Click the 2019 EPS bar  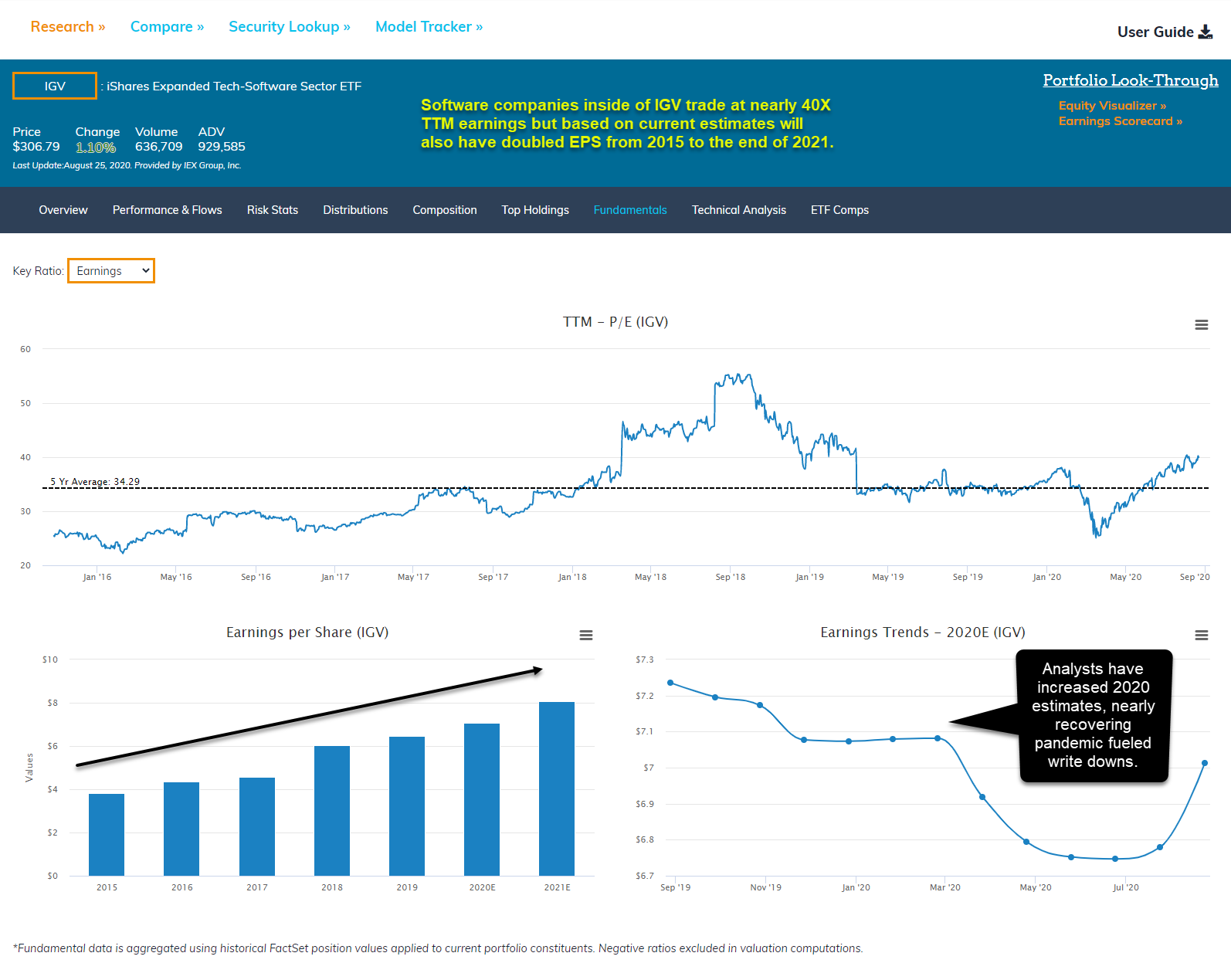click(407, 806)
